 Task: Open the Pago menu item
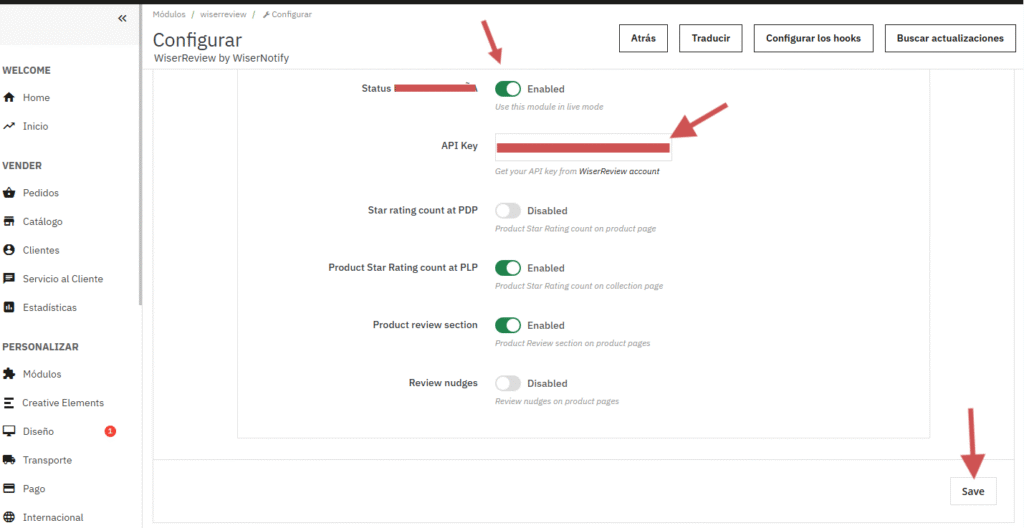tap(33, 489)
